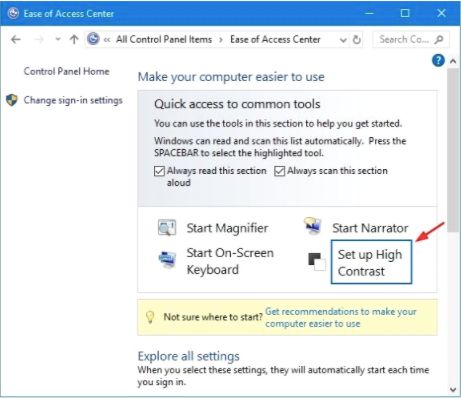
Task: Open Get recommendations to make computer easier link
Action: tap(341, 317)
